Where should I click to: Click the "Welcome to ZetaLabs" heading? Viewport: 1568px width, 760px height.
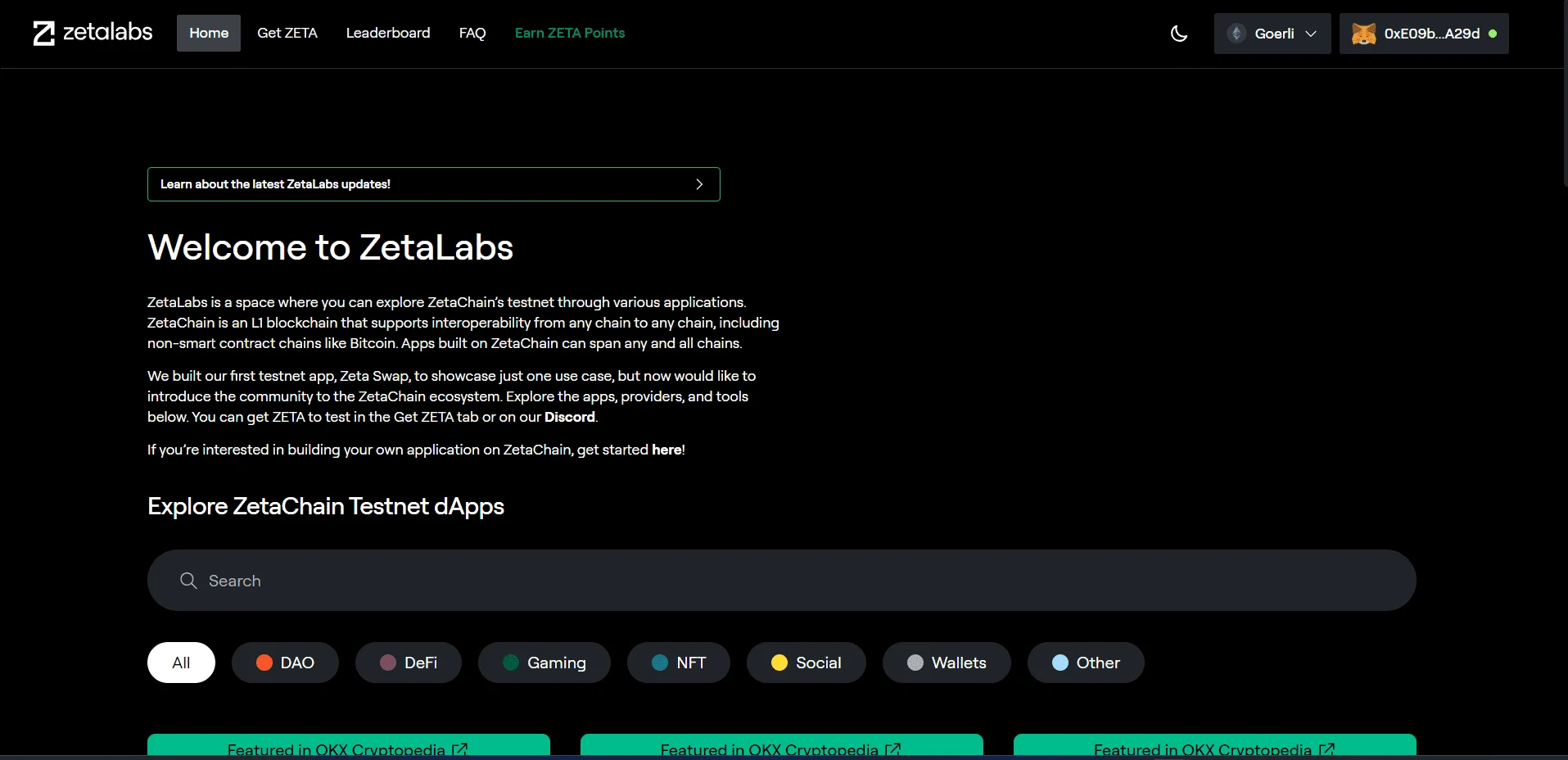(331, 247)
